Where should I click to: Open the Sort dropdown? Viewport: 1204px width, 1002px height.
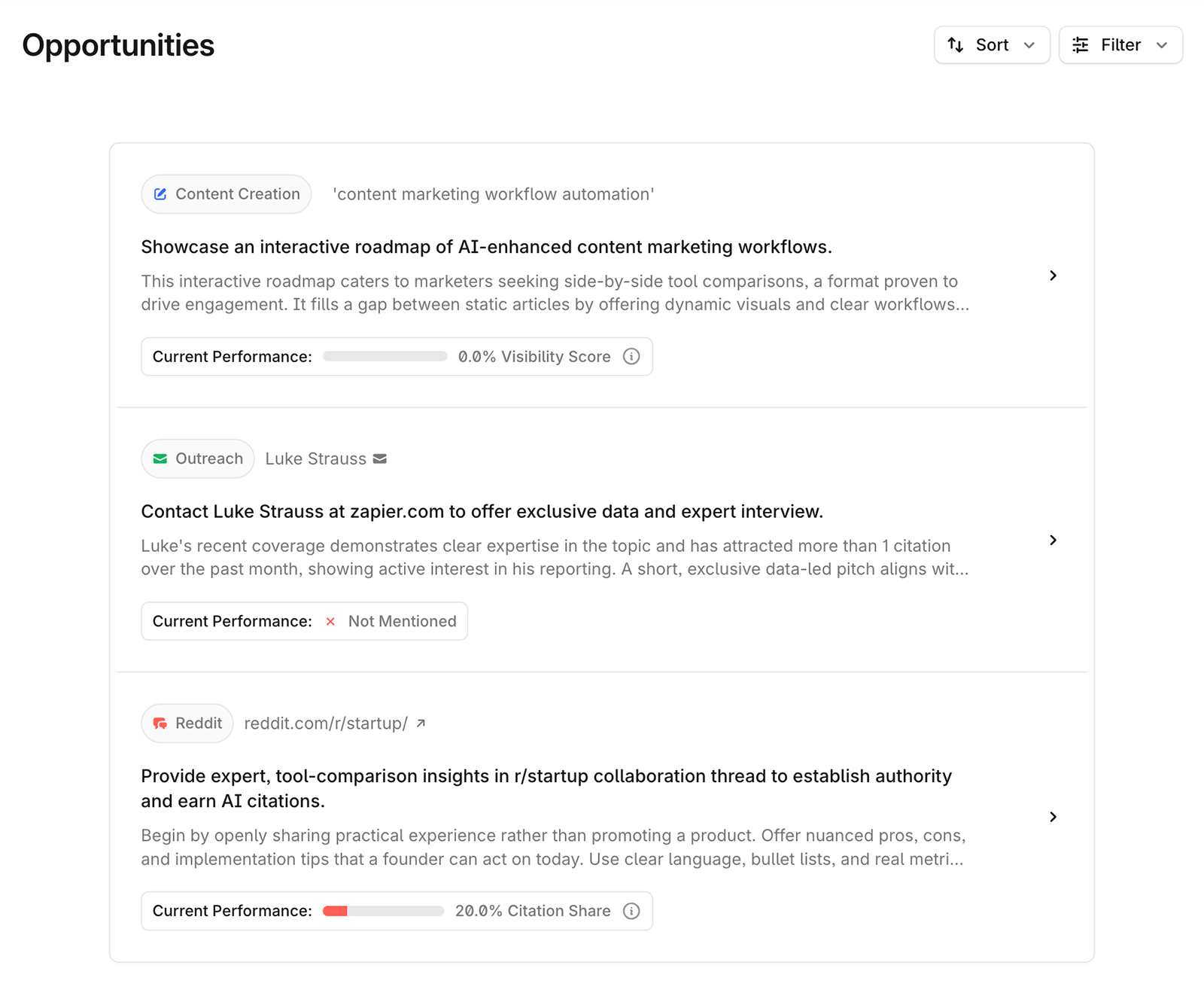pyautogui.click(x=991, y=45)
